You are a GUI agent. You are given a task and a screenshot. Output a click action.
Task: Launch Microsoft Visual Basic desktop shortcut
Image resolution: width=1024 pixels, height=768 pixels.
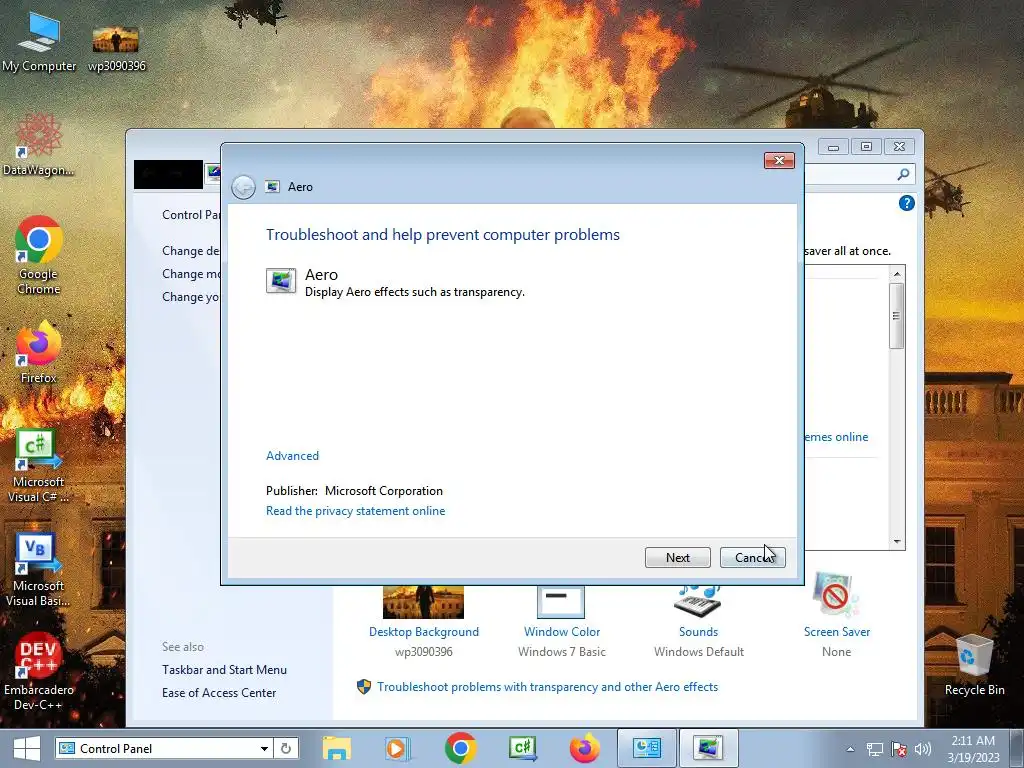click(x=38, y=570)
